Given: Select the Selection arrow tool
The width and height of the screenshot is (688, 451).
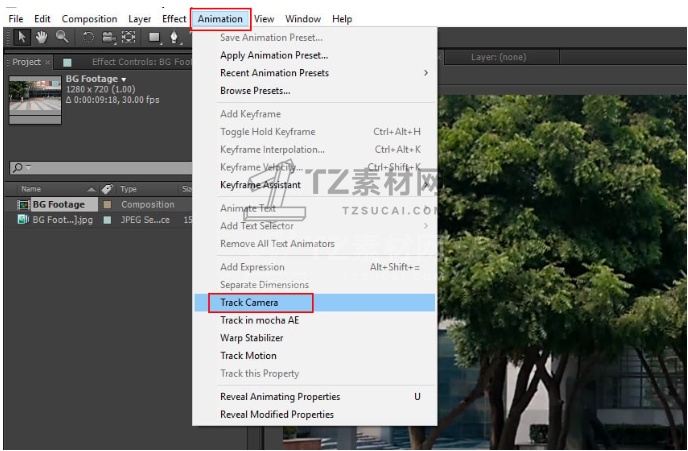Looking at the screenshot, I should point(21,37).
